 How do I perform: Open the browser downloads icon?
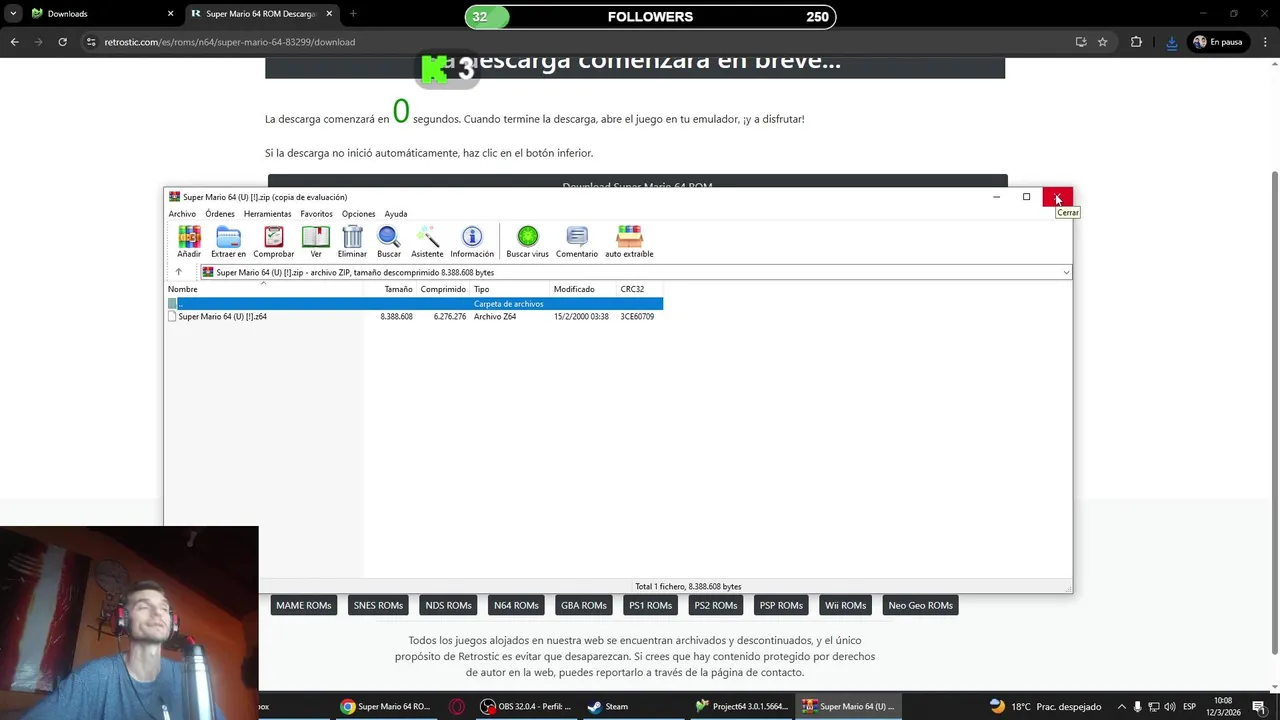point(1171,42)
